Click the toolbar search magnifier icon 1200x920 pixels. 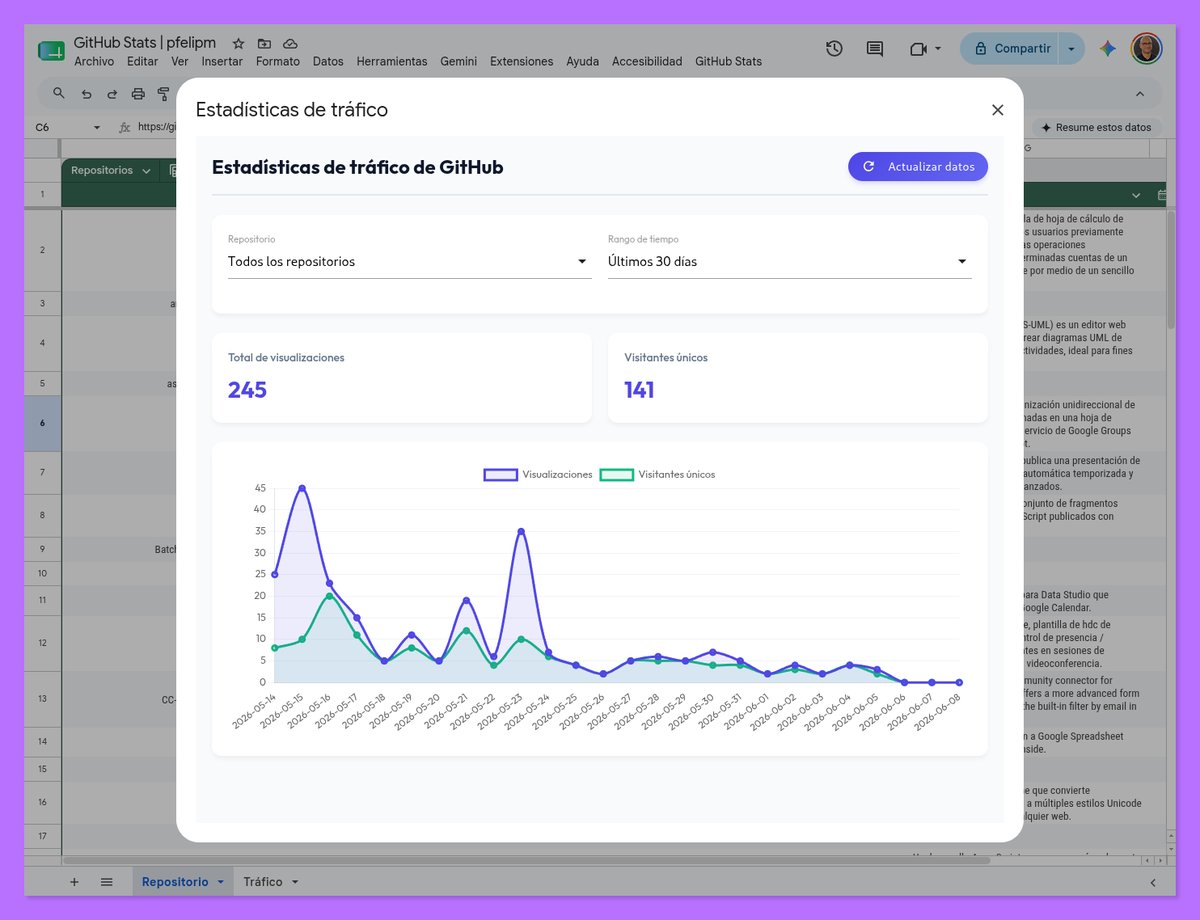click(x=59, y=93)
